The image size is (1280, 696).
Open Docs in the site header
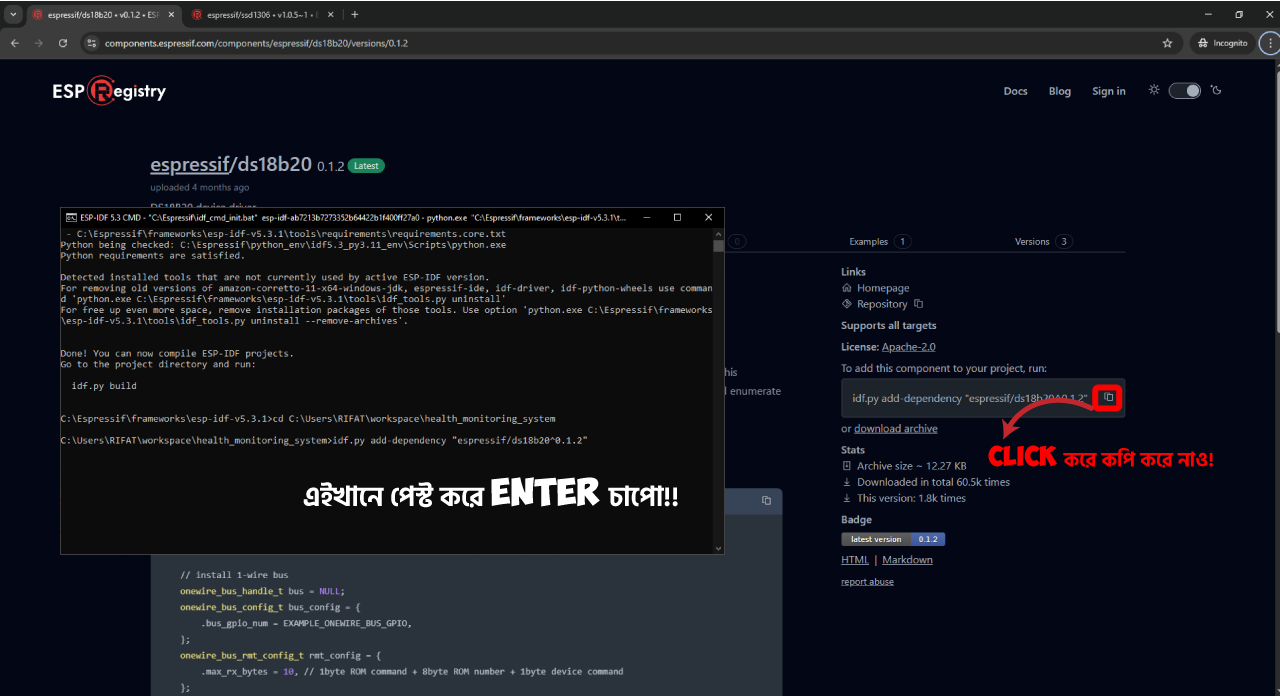(1015, 91)
